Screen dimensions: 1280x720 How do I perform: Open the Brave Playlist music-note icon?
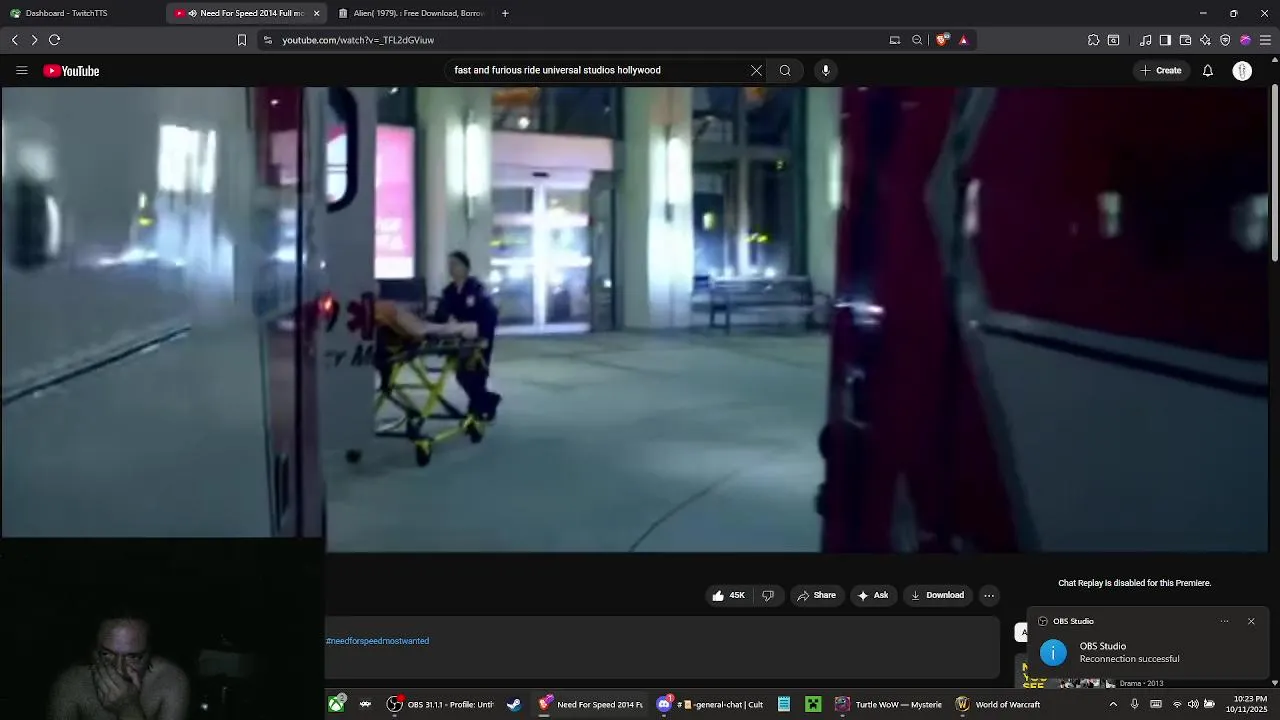[1145, 40]
